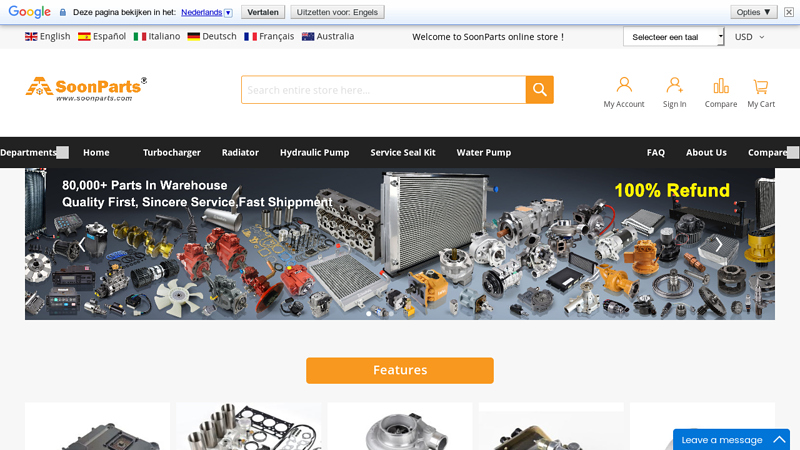Screen dimensions: 800x450
Task: Open My Account icon
Action: tap(624, 85)
